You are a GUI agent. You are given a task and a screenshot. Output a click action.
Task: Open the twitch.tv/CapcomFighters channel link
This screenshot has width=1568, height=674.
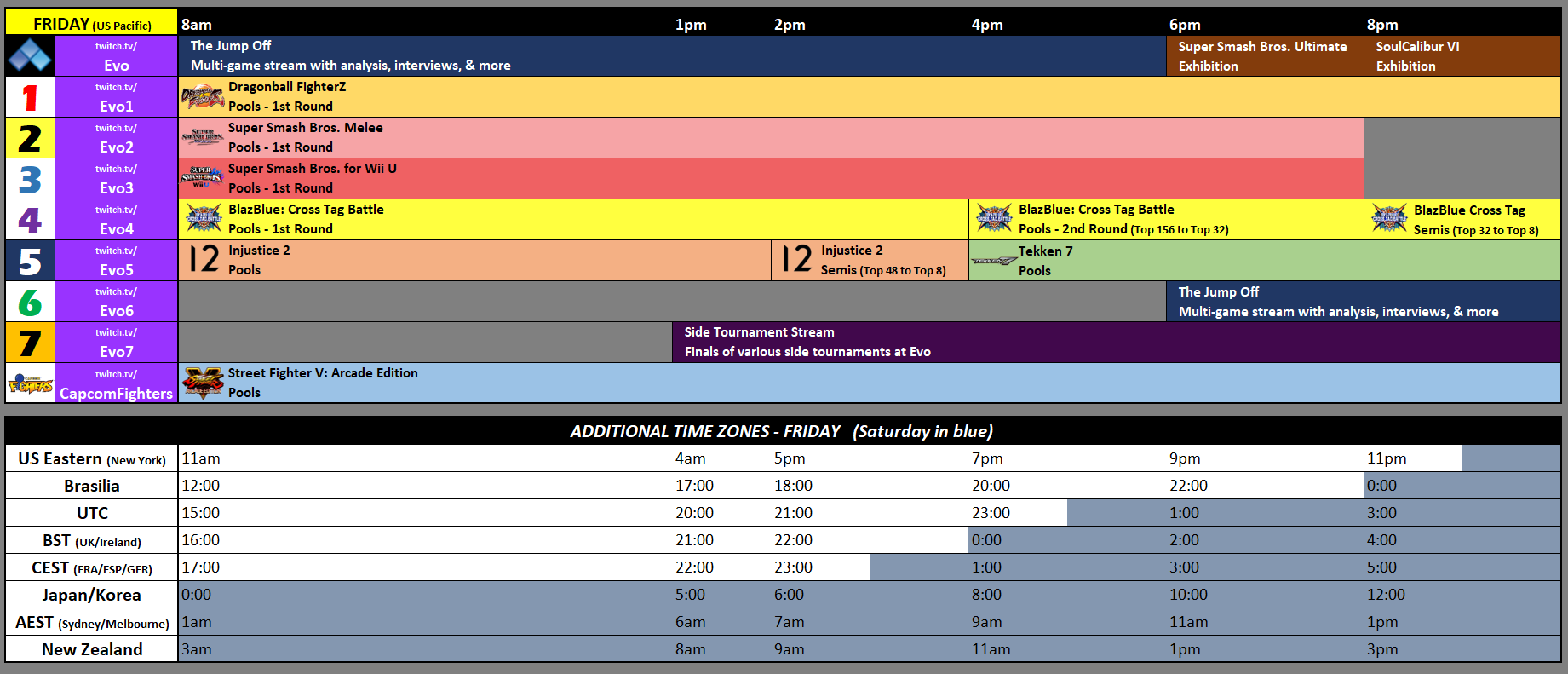click(116, 384)
